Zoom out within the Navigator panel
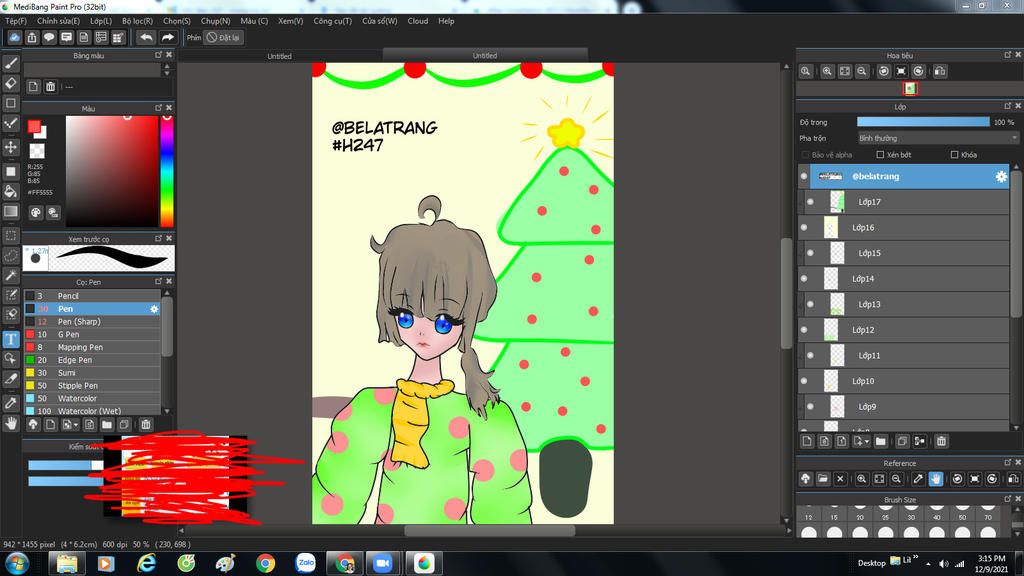Viewport: 1024px width, 576px height. pyautogui.click(x=862, y=71)
